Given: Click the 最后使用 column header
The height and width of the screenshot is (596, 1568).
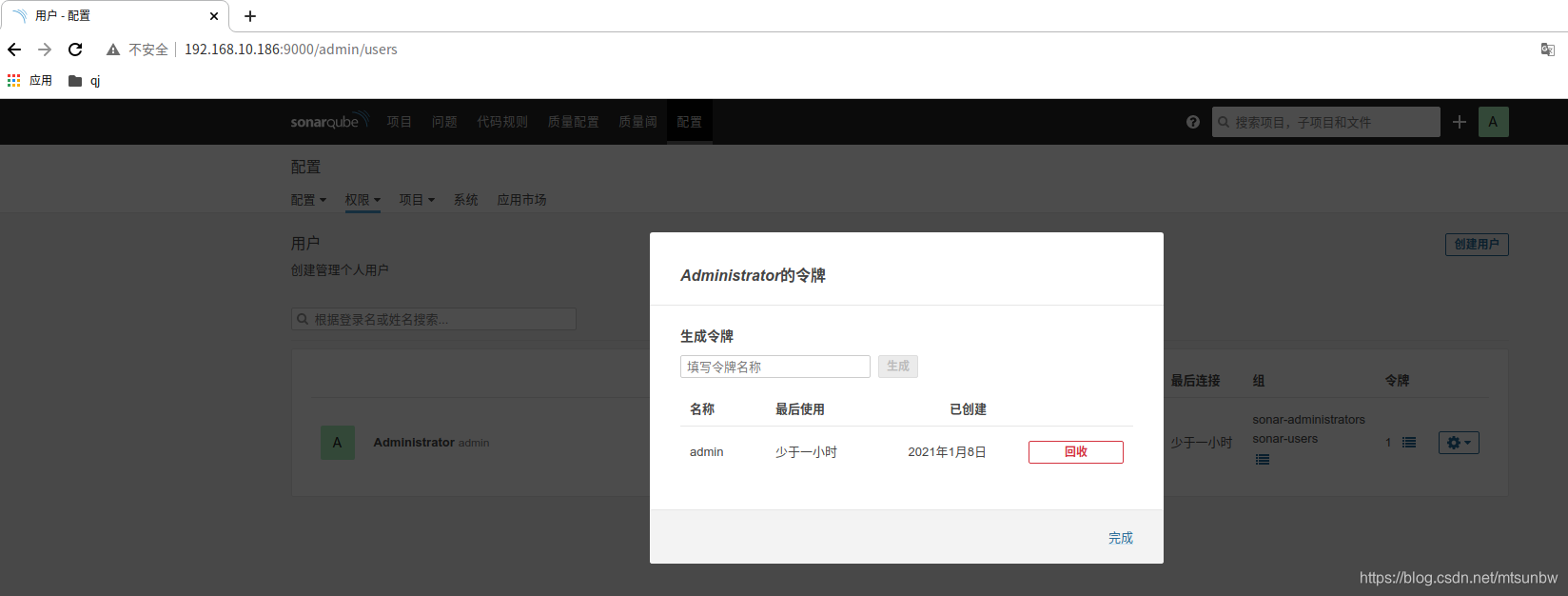Looking at the screenshot, I should point(800,409).
